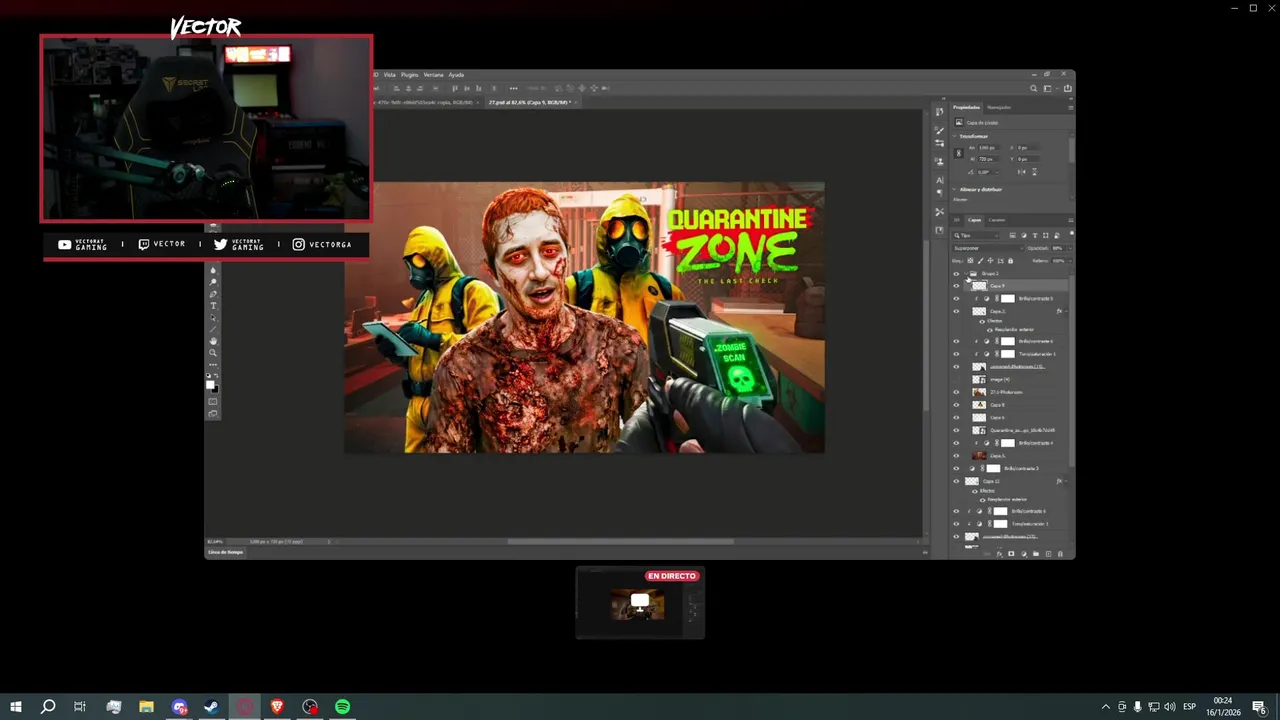Change screen mode icon in toolbar
This screenshot has height=720, width=1280.
213,413
